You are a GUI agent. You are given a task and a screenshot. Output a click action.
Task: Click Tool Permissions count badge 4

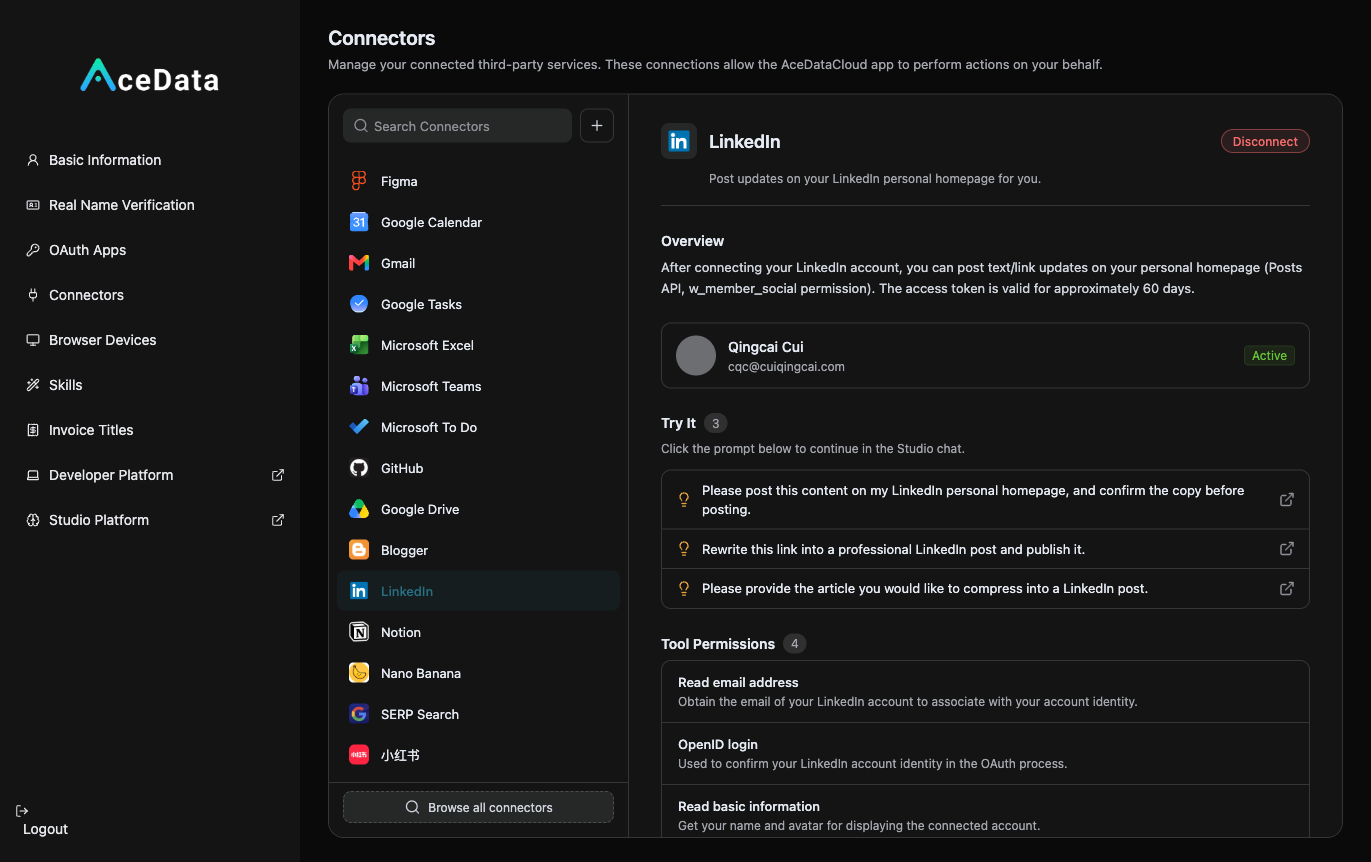click(x=795, y=644)
